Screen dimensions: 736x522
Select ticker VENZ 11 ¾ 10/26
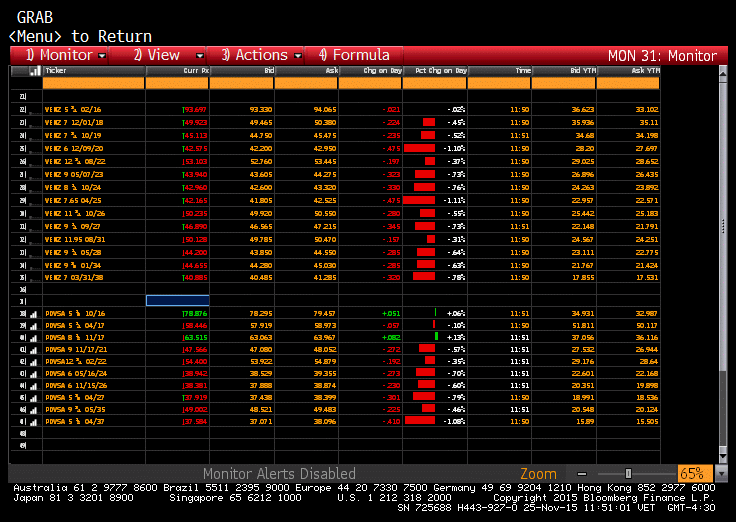click(75, 214)
